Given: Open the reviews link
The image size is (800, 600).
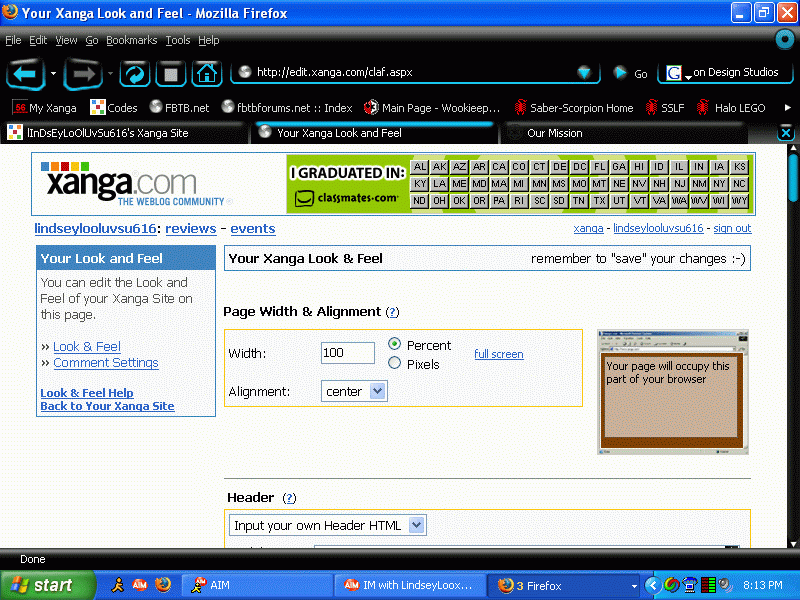Looking at the screenshot, I should click(x=191, y=229).
